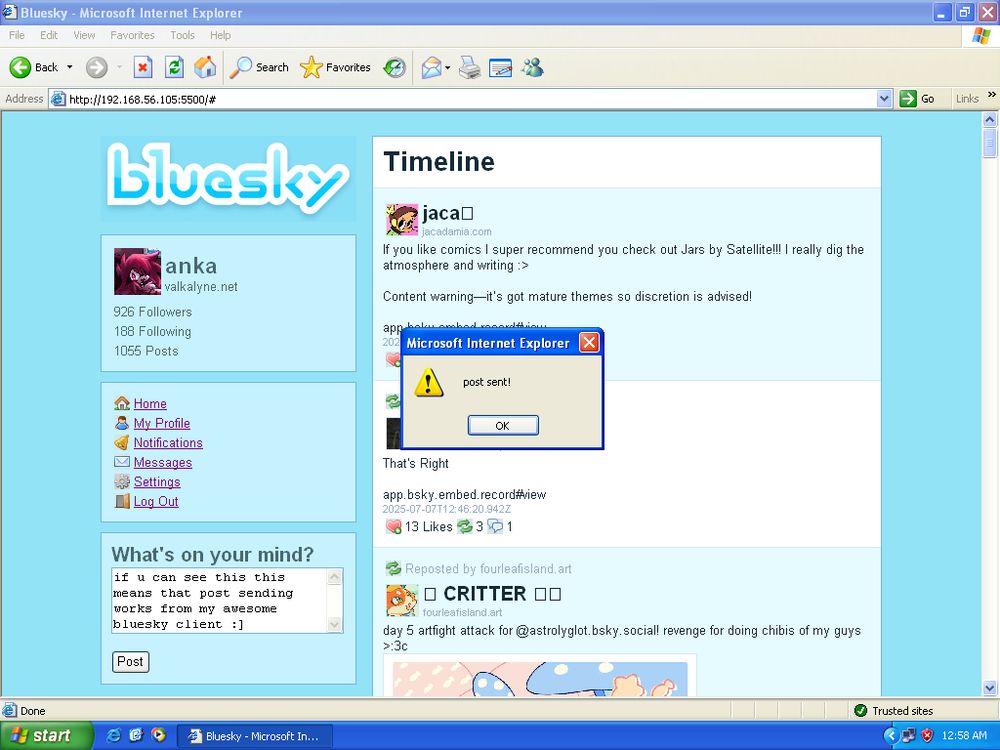Image resolution: width=1000 pixels, height=750 pixels.
Task: Open the File menu
Action: coord(17,35)
